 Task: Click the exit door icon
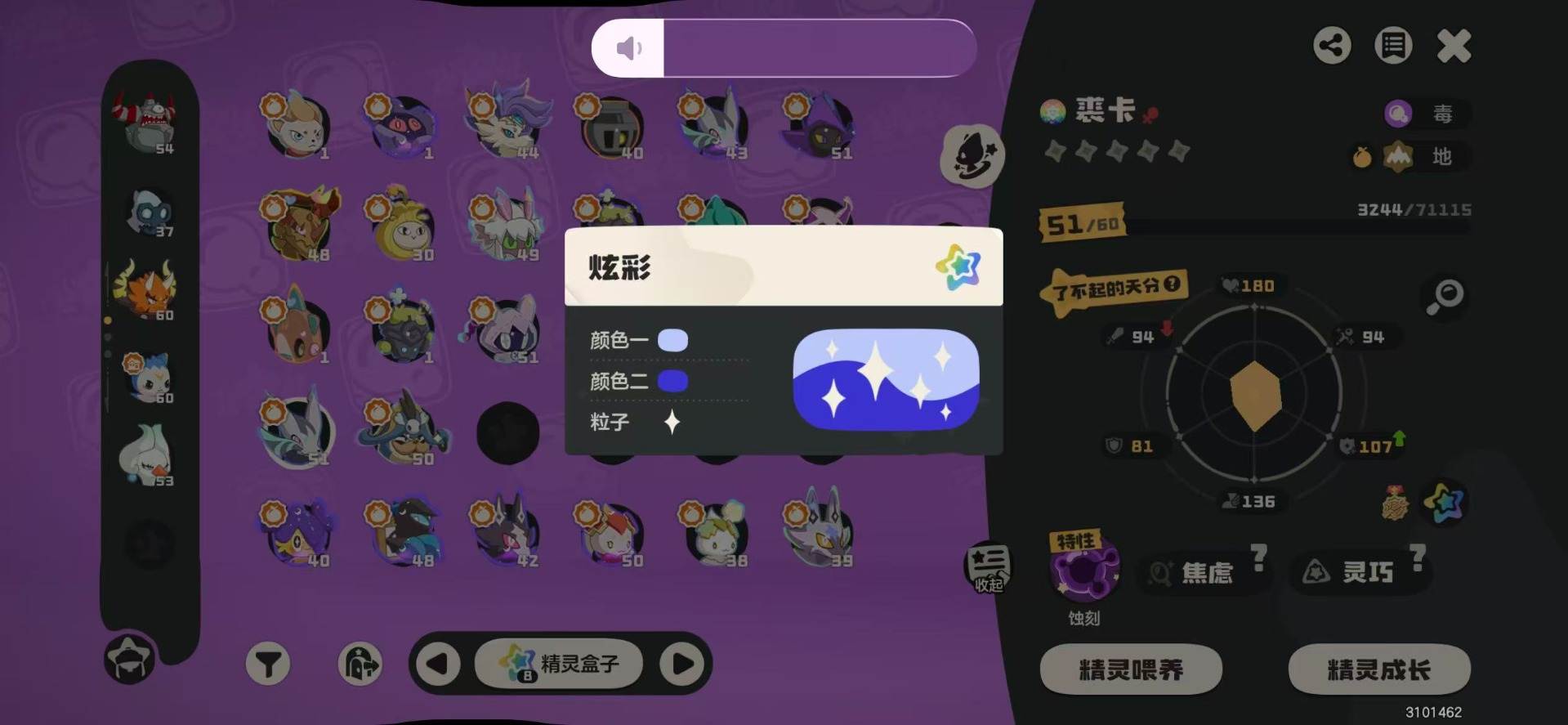(360, 663)
